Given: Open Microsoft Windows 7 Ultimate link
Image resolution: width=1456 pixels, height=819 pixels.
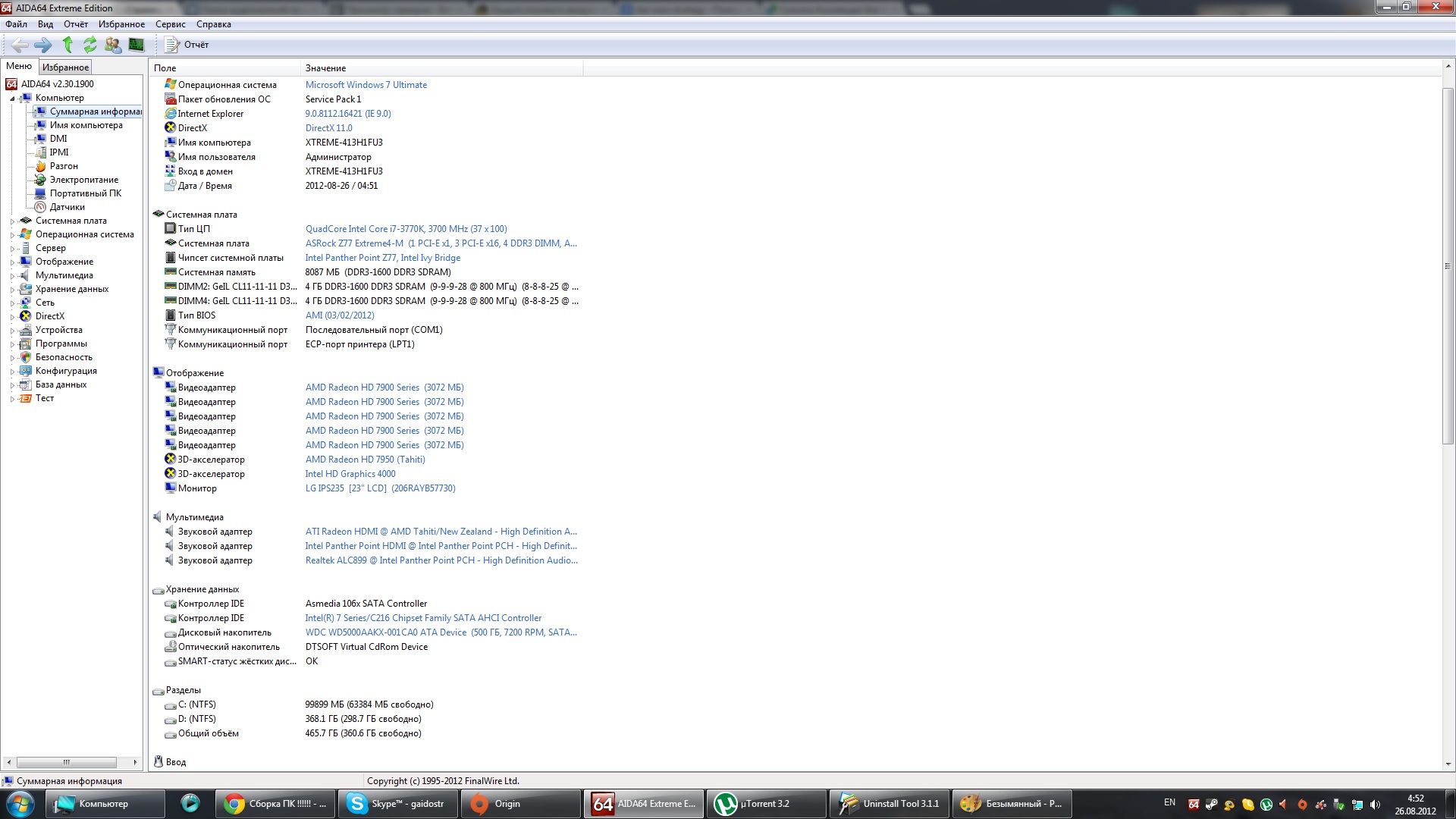Looking at the screenshot, I should [x=366, y=85].
